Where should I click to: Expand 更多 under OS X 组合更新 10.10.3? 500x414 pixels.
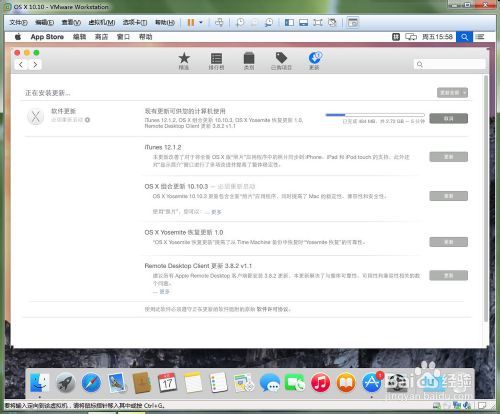(x=216, y=212)
